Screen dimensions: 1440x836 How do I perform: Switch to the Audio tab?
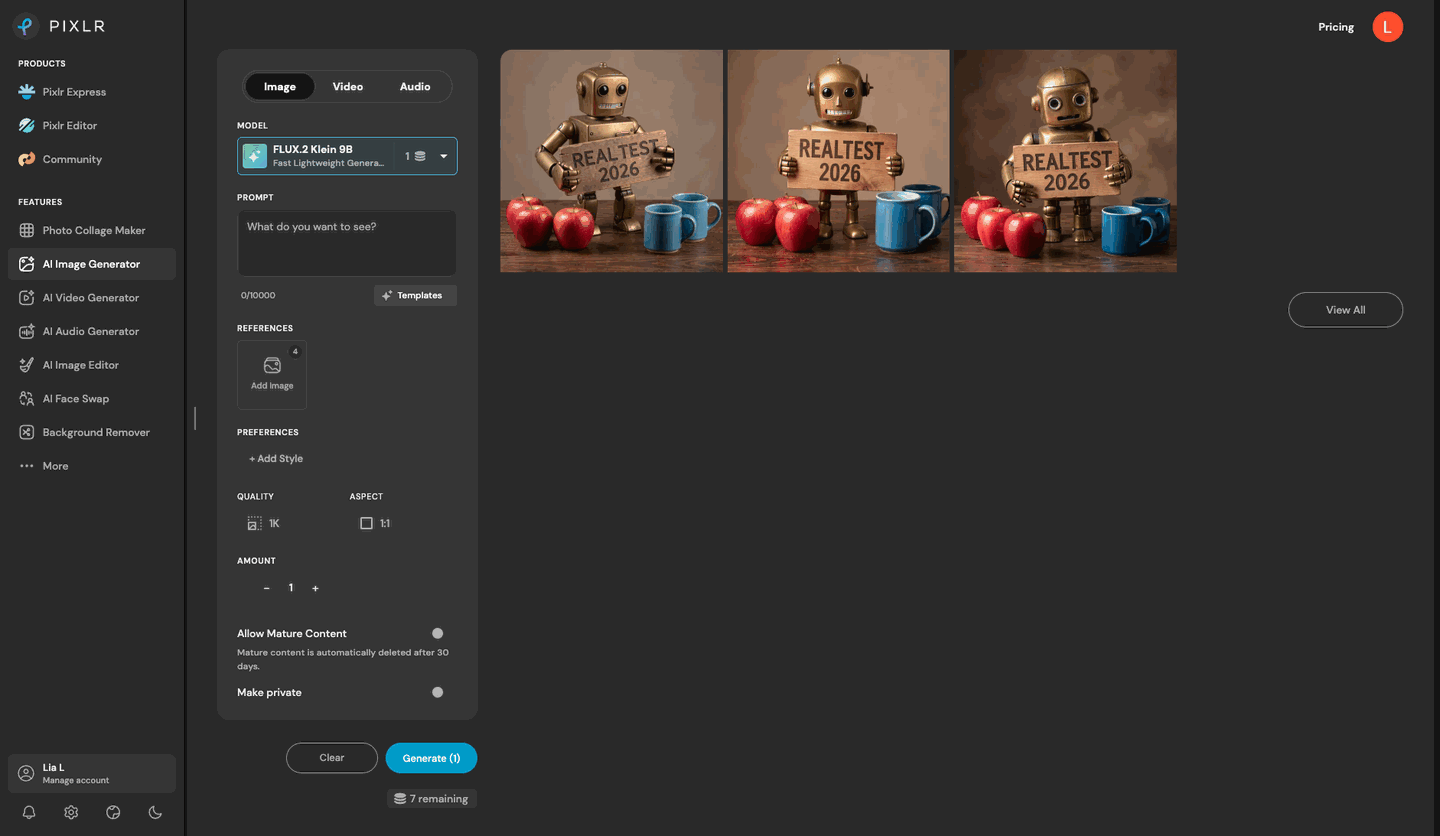tap(415, 86)
